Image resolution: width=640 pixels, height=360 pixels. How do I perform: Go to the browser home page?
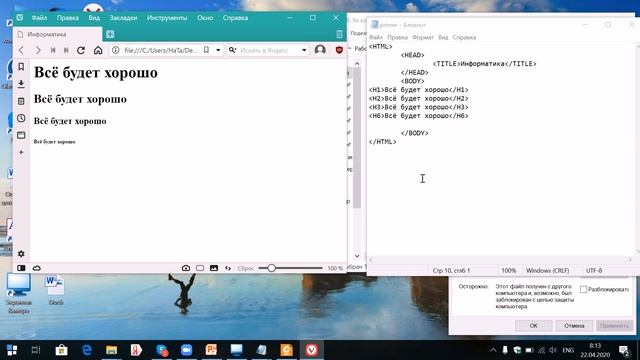98,50
